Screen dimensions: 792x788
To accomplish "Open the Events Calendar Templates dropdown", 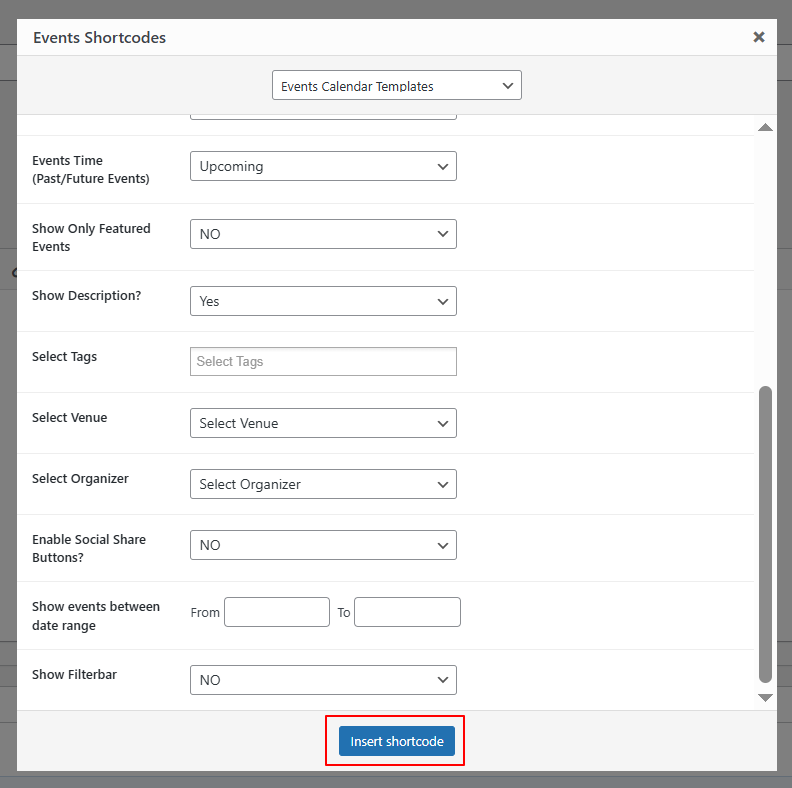I will pyautogui.click(x=396, y=86).
